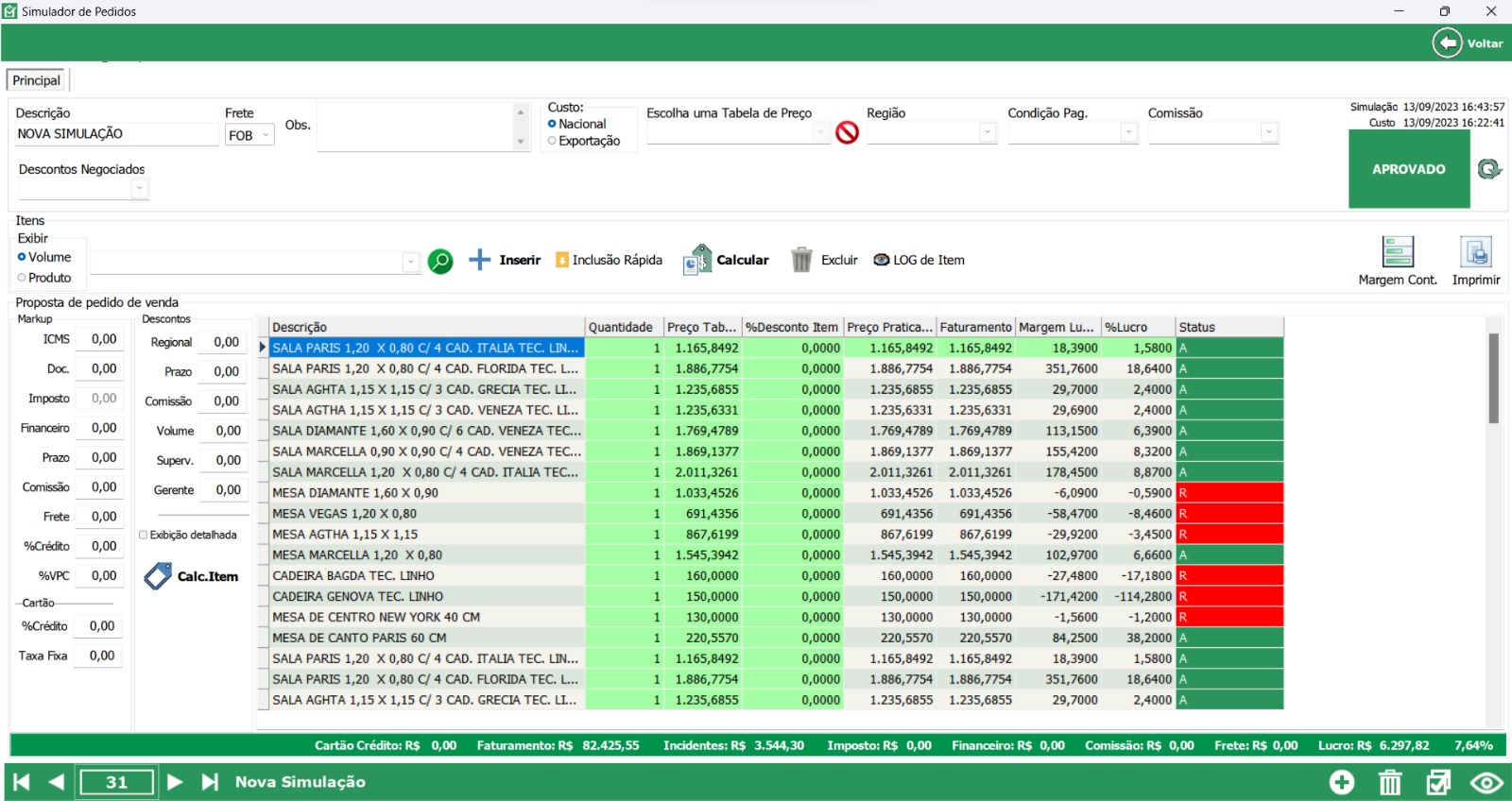Click the green search magnifier icon
The height and width of the screenshot is (801, 1512).
(440, 261)
